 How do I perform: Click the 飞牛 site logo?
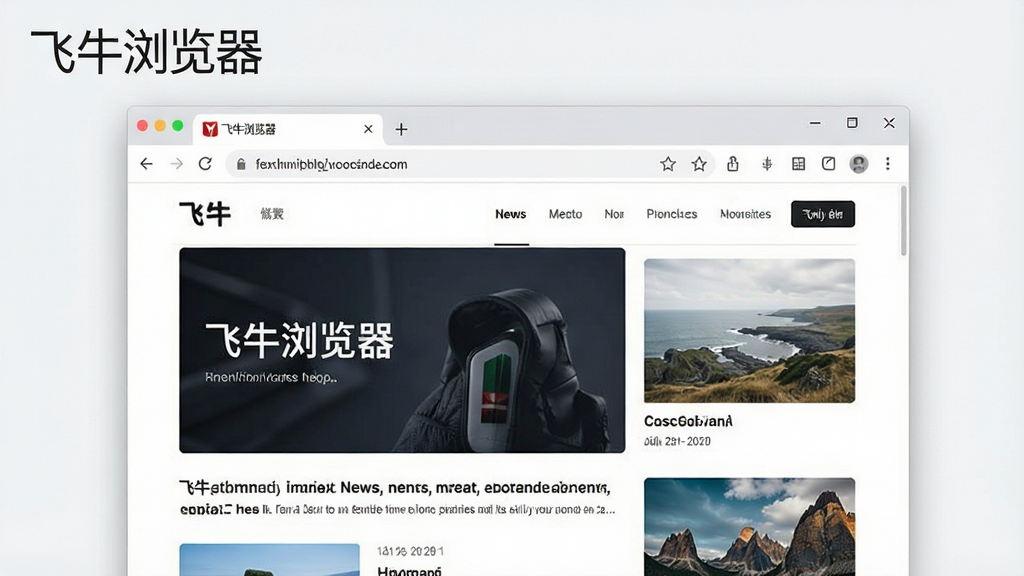tap(205, 214)
